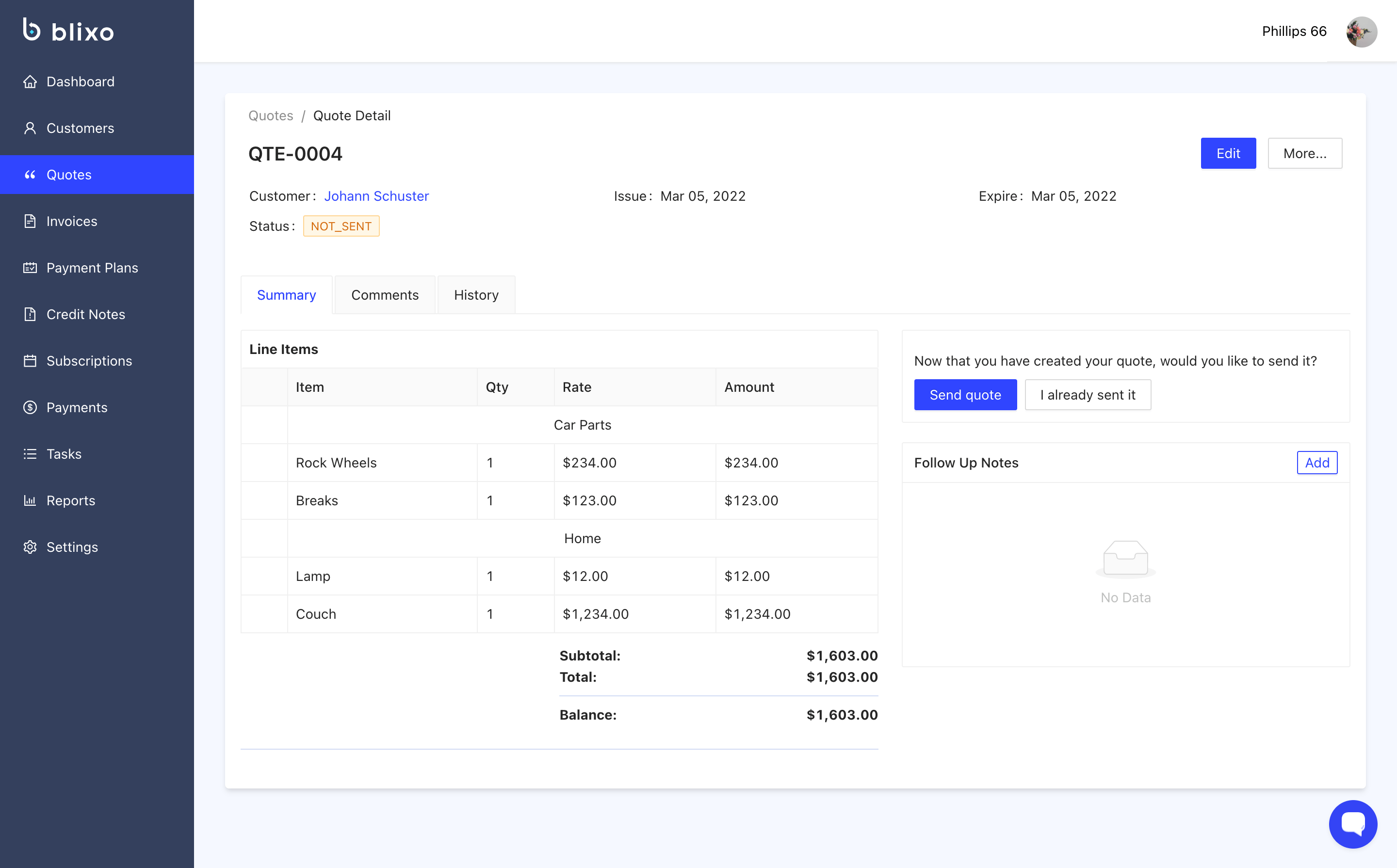The width and height of the screenshot is (1397, 868).
Task: Open the chat support bubble
Action: click(x=1352, y=824)
